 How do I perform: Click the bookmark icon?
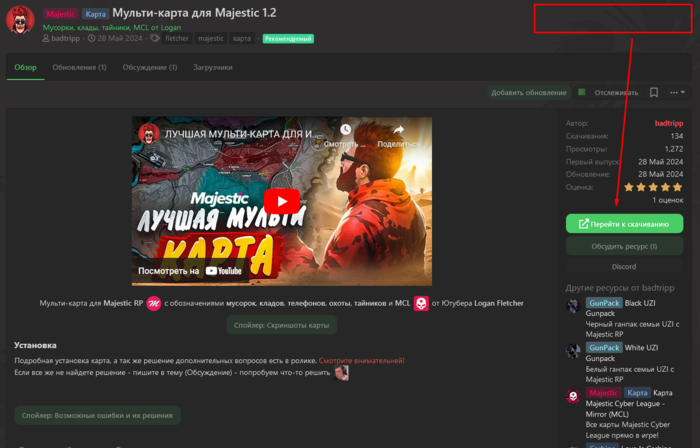[654, 92]
